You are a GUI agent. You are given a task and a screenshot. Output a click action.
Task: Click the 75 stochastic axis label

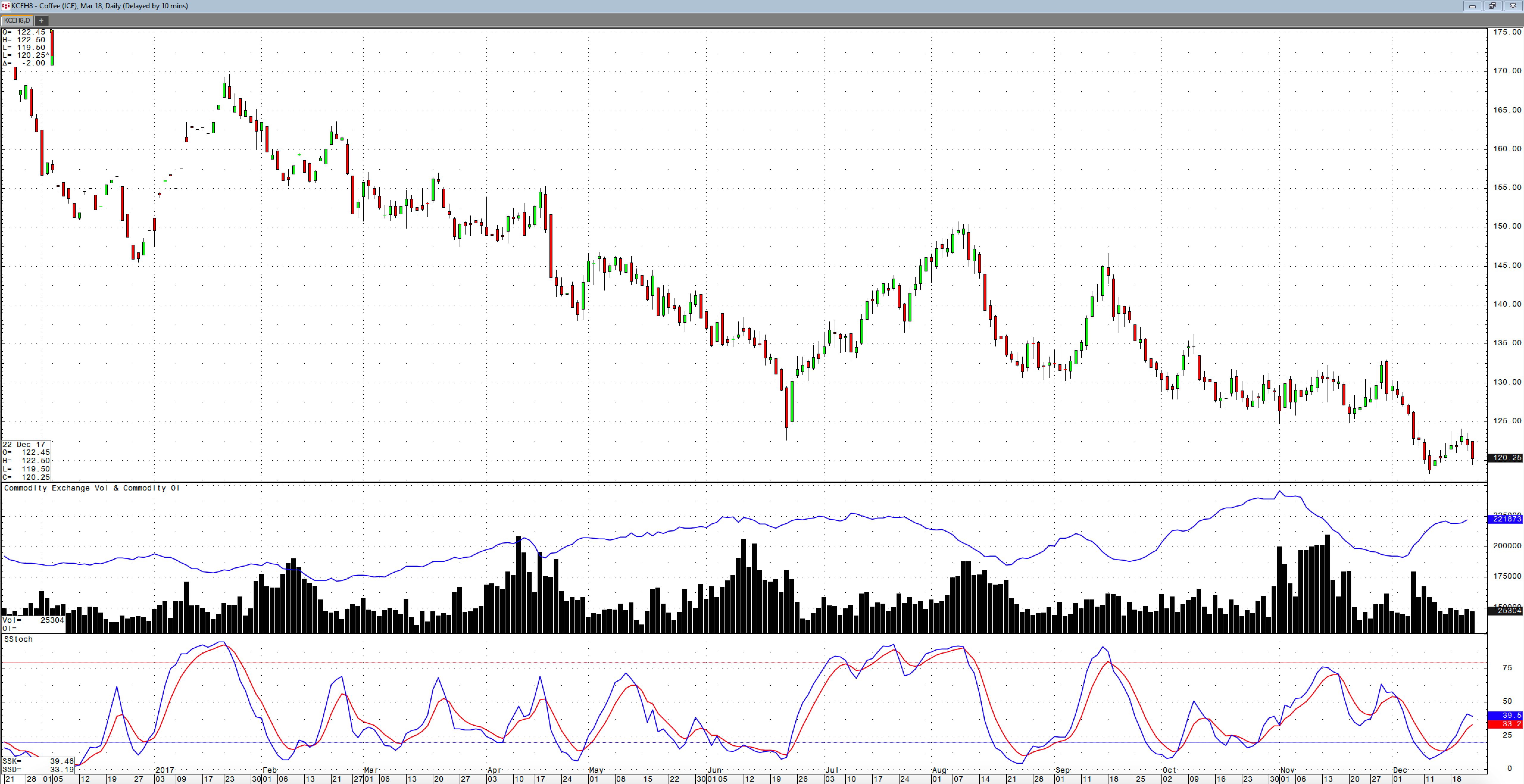point(1507,667)
